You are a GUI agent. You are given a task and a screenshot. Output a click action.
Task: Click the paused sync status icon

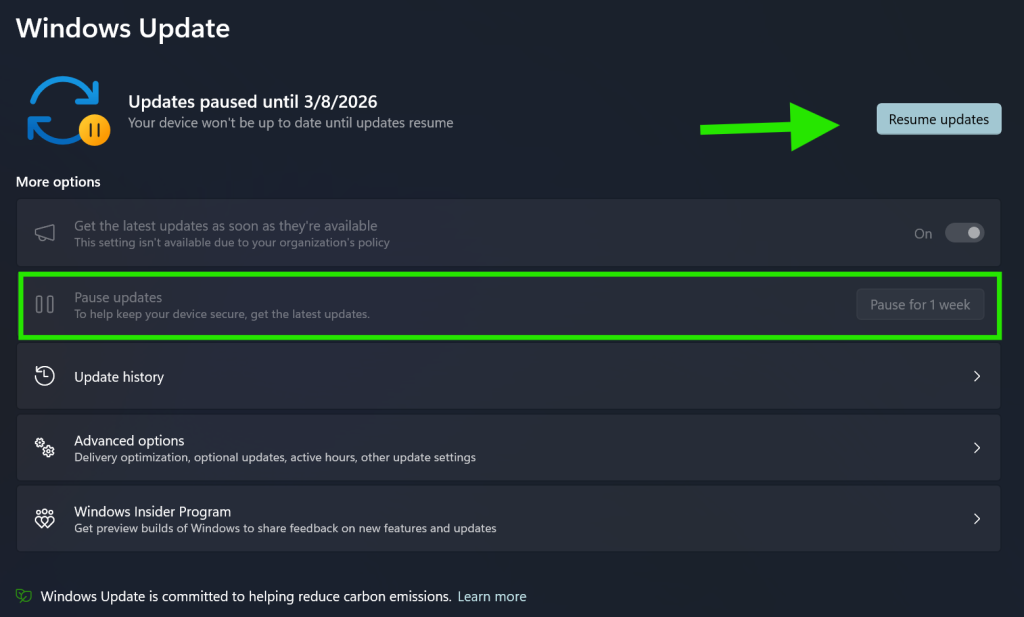click(x=67, y=111)
